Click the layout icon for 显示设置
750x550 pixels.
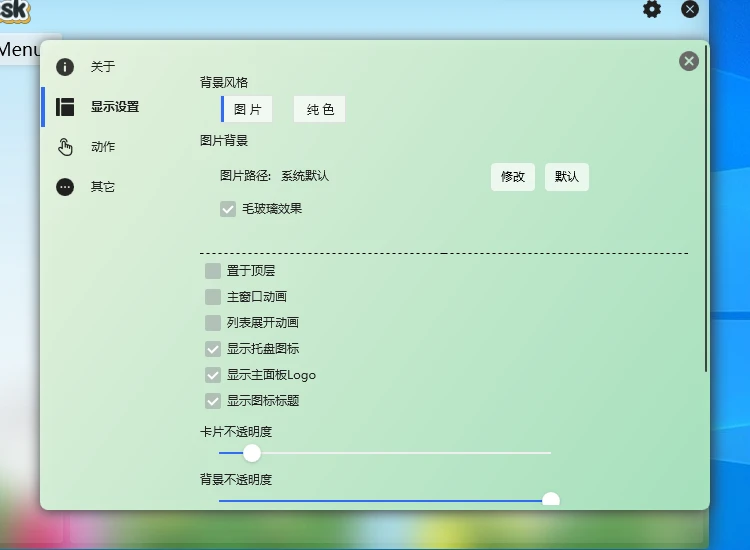coord(65,107)
